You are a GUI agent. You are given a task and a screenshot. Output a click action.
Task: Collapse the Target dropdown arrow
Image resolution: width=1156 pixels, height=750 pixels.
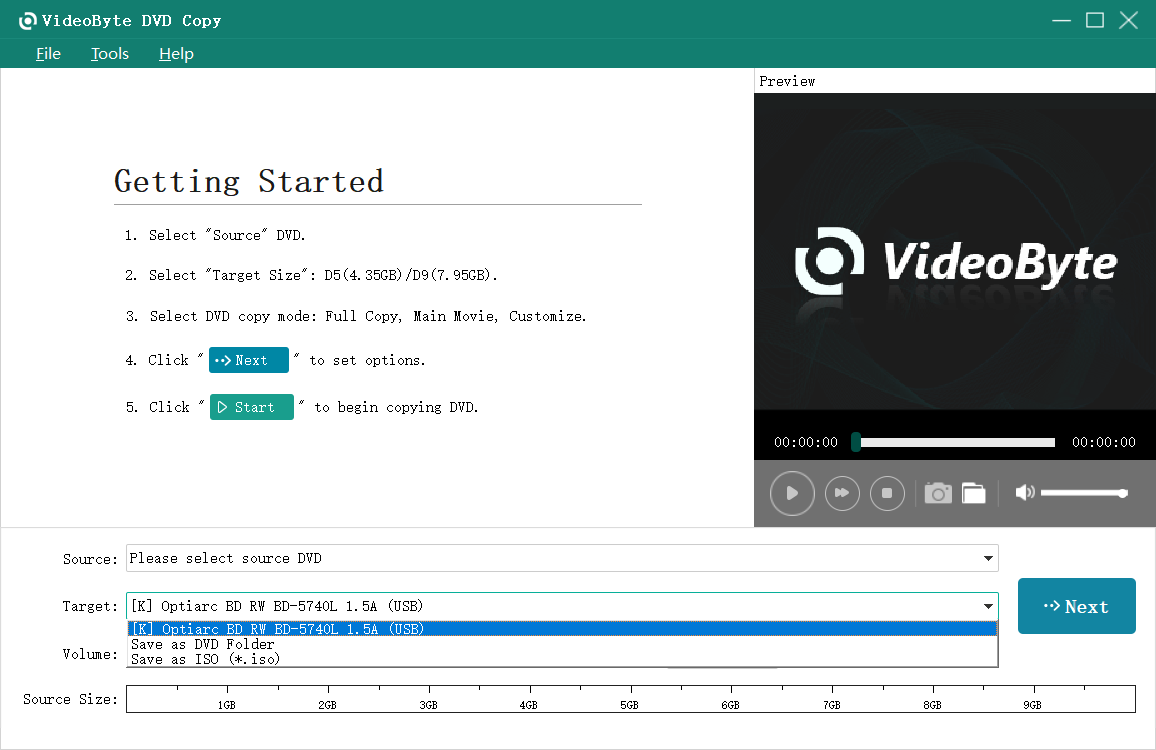pyautogui.click(x=988, y=606)
